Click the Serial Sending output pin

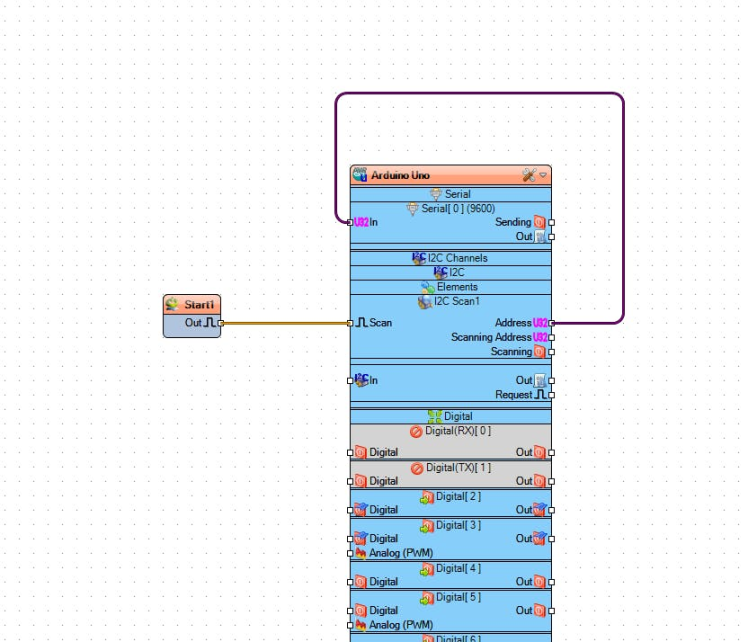(x=551, y=222)
